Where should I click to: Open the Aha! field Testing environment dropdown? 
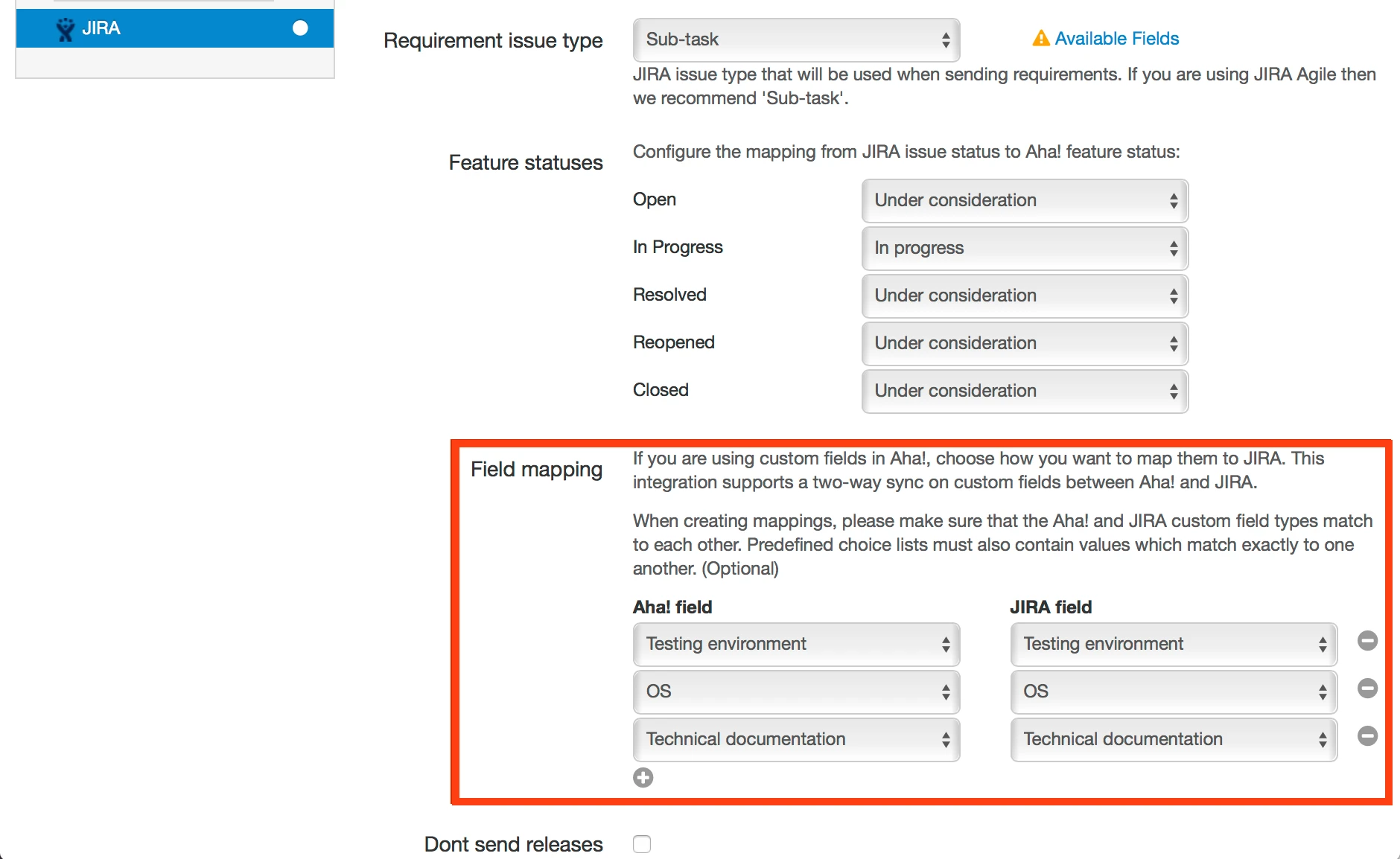click(796, 645)
